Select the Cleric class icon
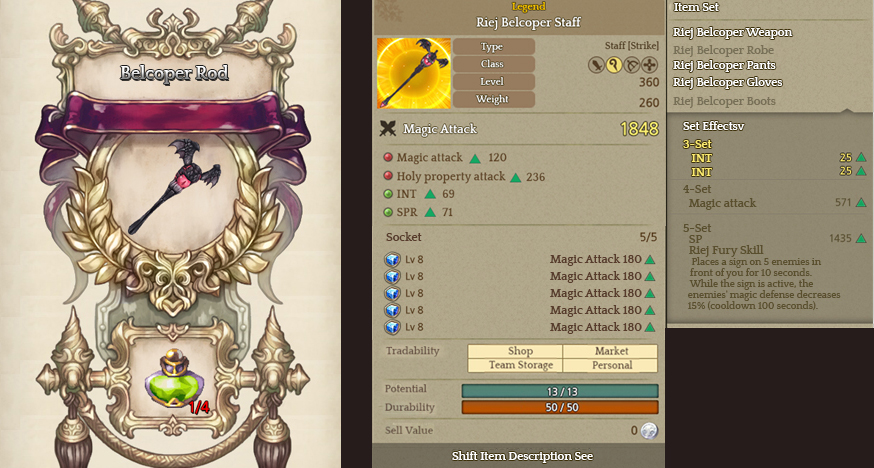Image resolution: width=874 pixels, height=468 pixels. (649, 65)
